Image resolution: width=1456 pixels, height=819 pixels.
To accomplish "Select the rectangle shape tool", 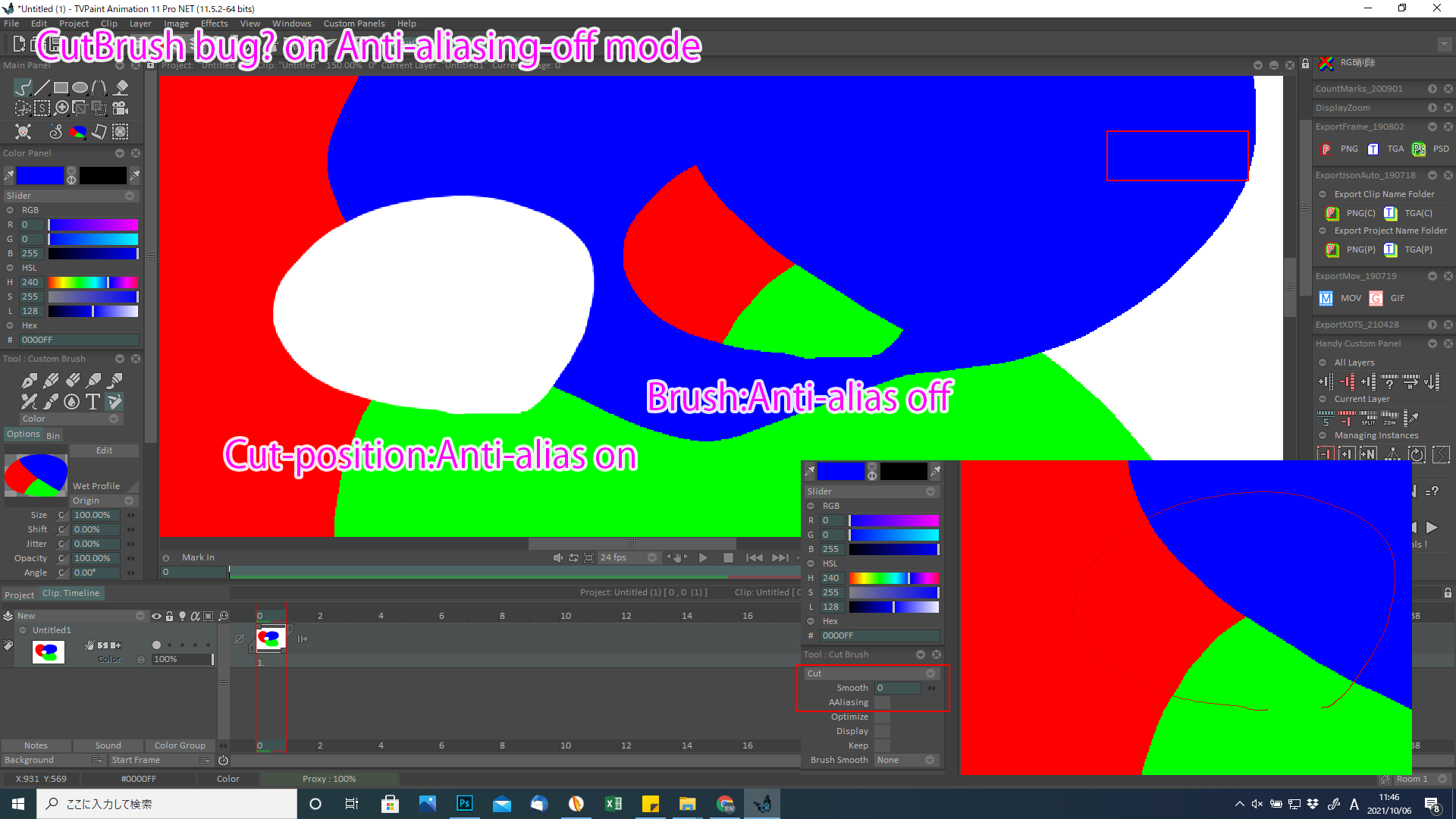I will click(61, 87).
